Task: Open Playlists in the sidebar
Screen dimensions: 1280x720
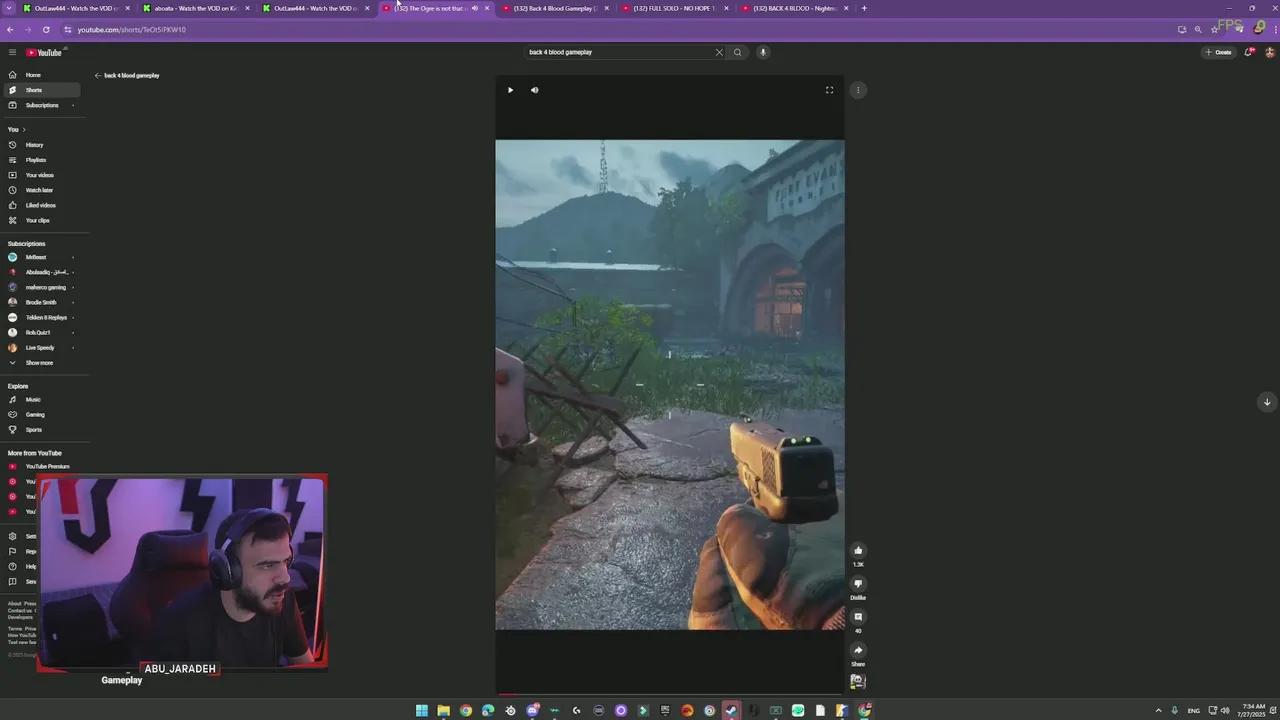Action: pyautogui.click(x=40, y=160)
